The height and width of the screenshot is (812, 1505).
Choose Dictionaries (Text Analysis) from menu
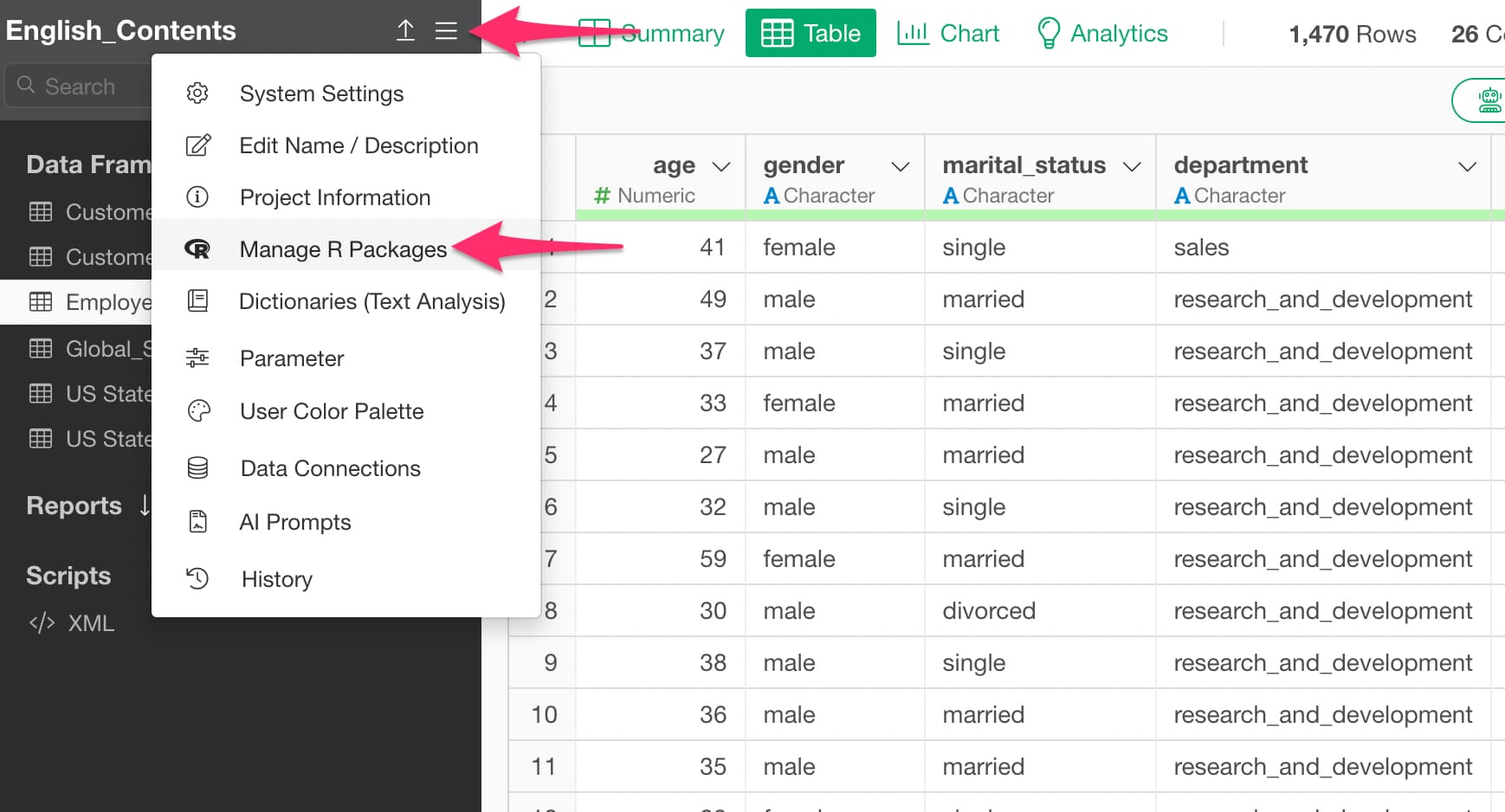click(x=371, y=301)
